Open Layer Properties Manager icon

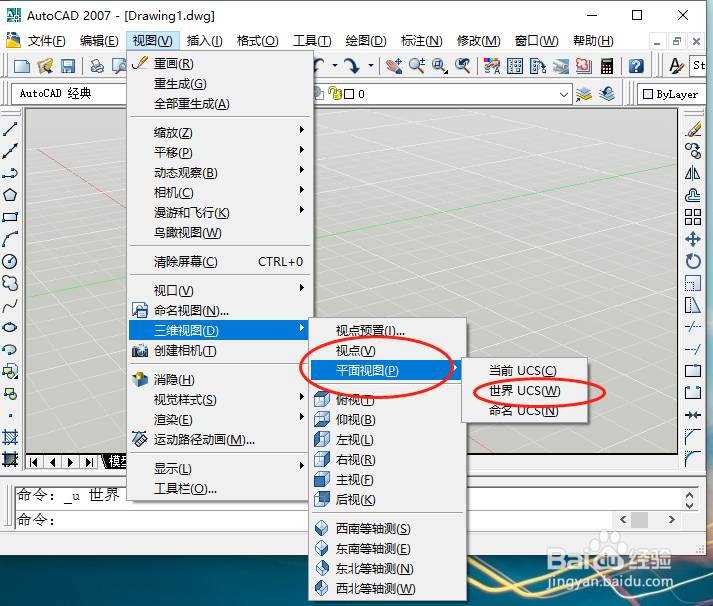tap(584, 94)
